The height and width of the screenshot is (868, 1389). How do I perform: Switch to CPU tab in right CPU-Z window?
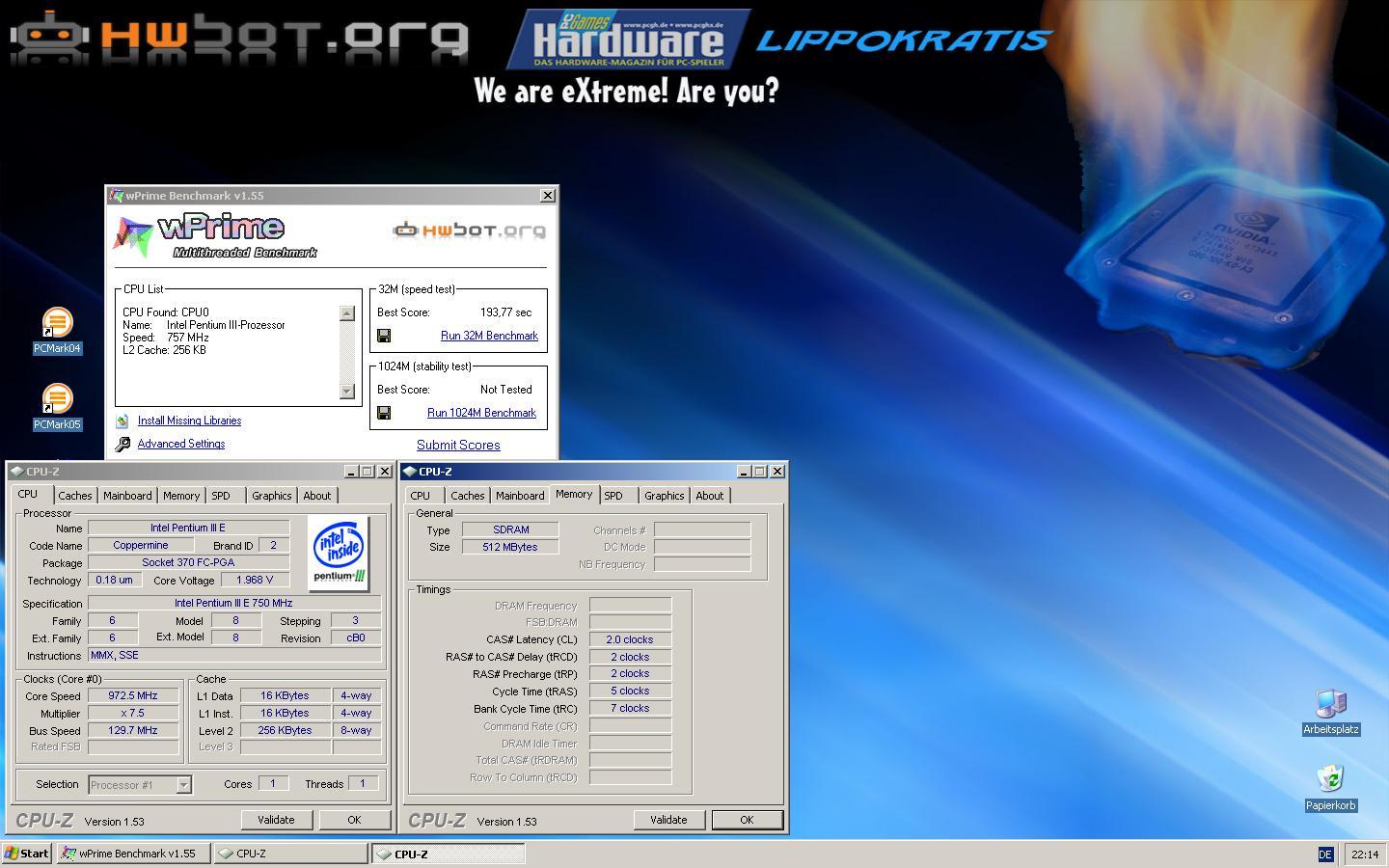[x=420, y=496]
